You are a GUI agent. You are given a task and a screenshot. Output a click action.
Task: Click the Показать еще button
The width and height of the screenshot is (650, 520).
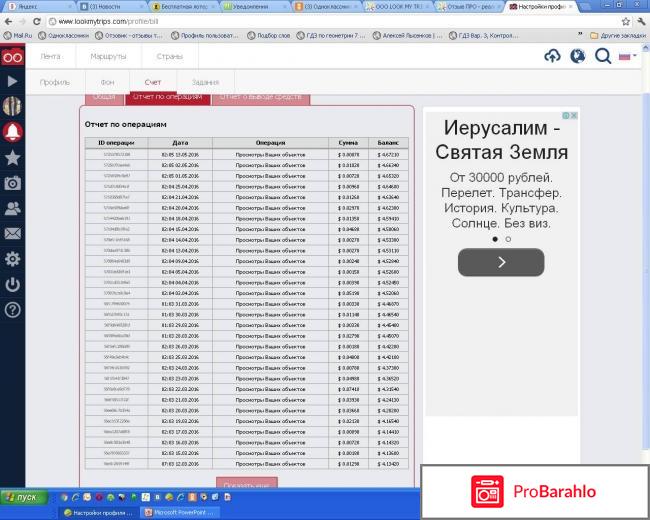(x=247, y=483)
